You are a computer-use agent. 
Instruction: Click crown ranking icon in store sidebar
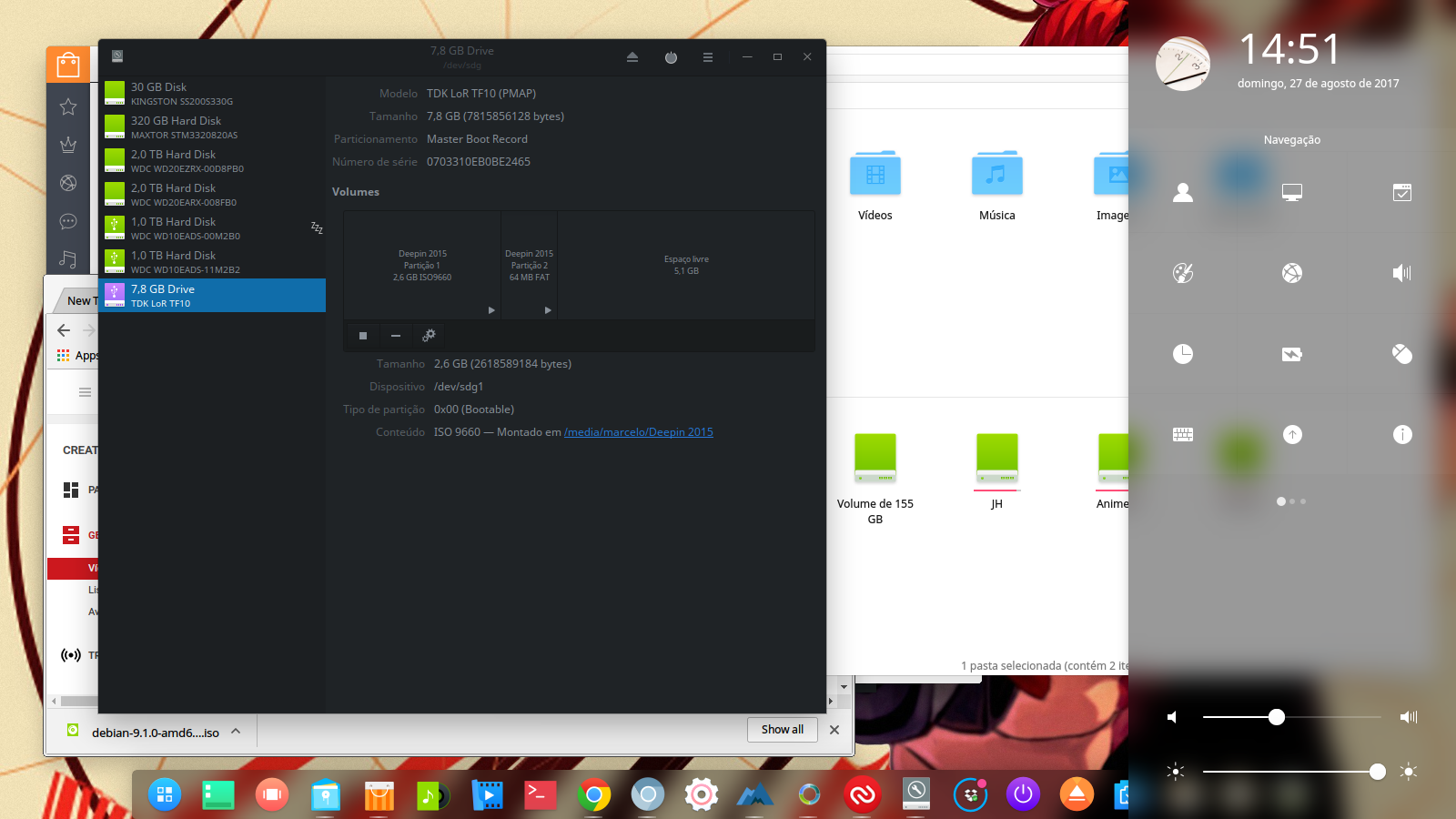(x=68, y=145)
